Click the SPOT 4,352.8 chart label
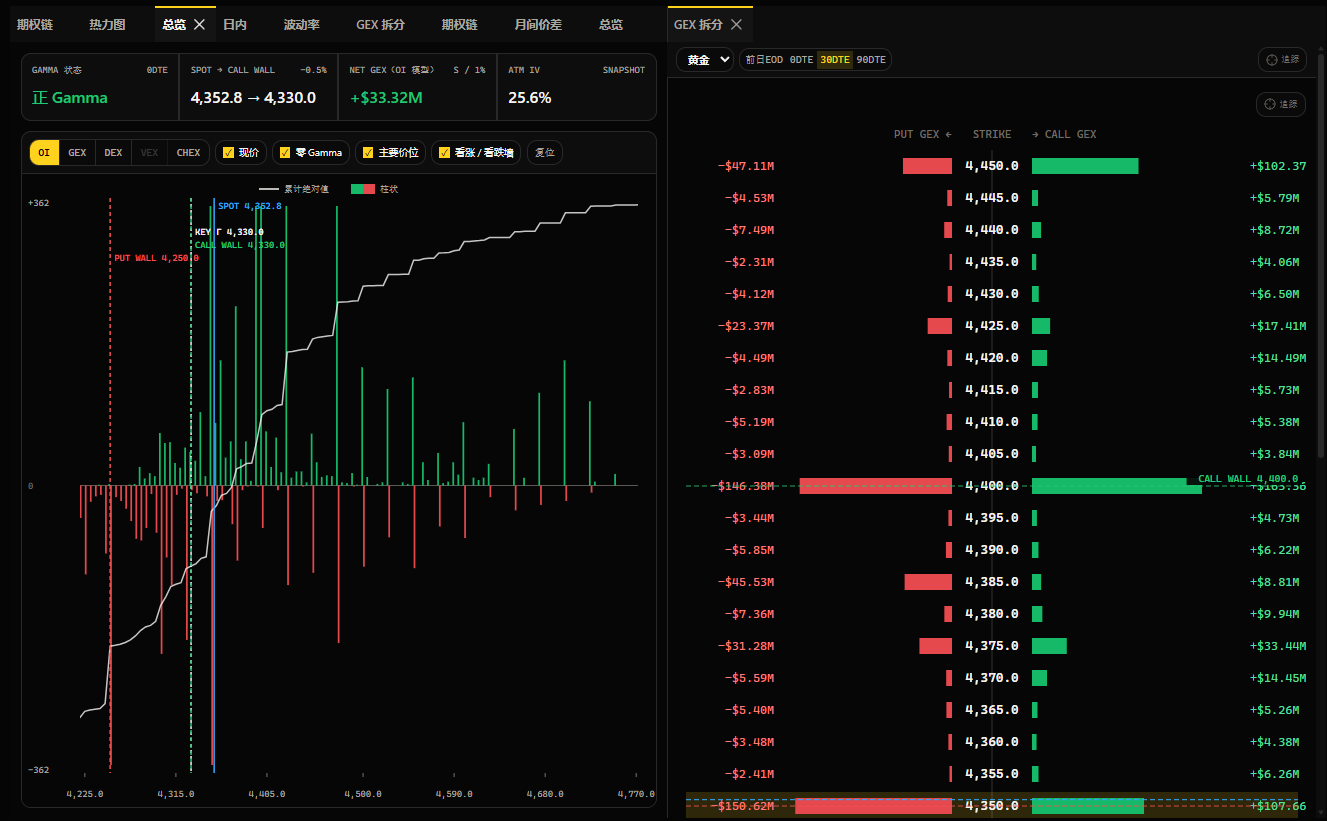 [250, 206]
